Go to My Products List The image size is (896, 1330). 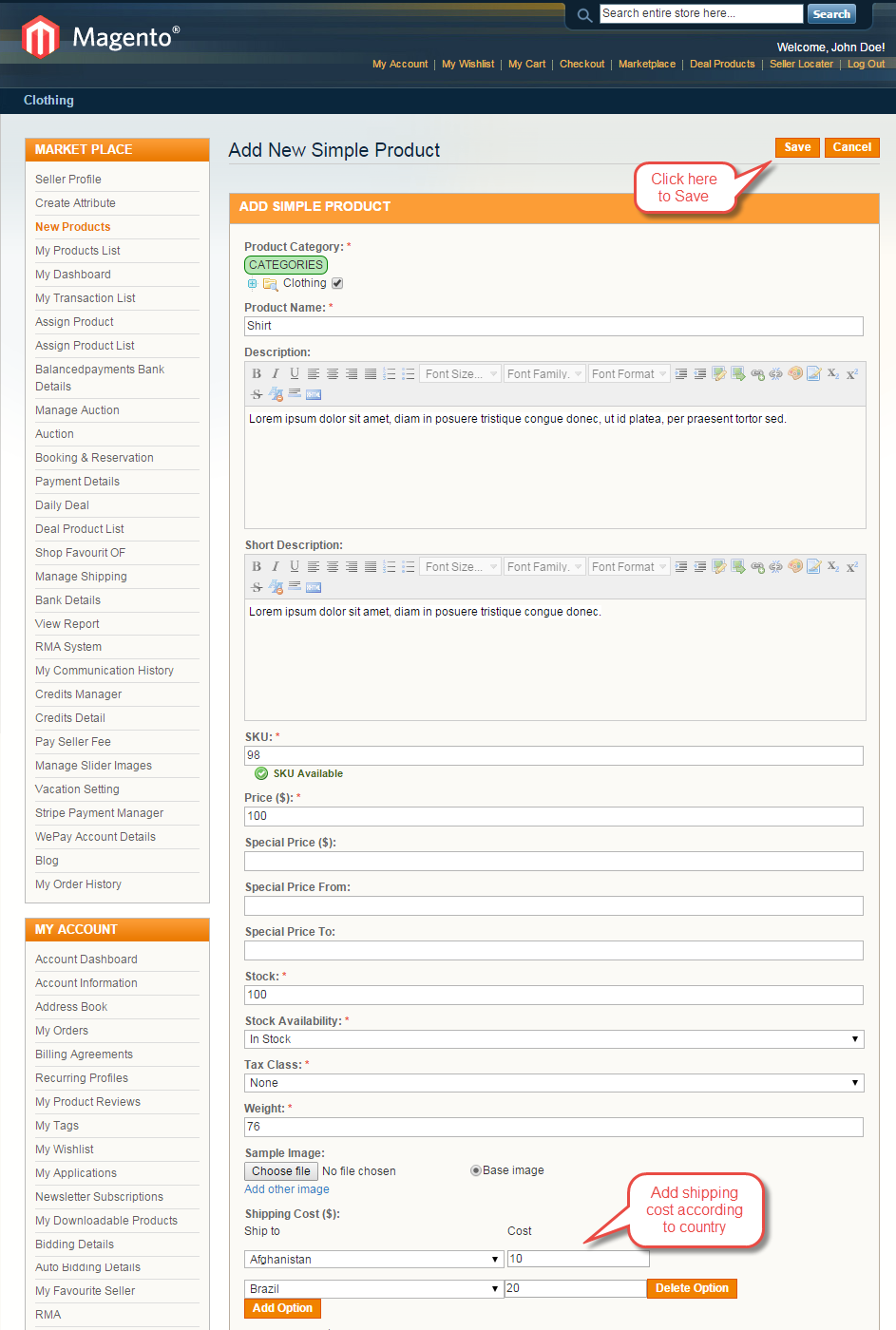click(78, 251)
